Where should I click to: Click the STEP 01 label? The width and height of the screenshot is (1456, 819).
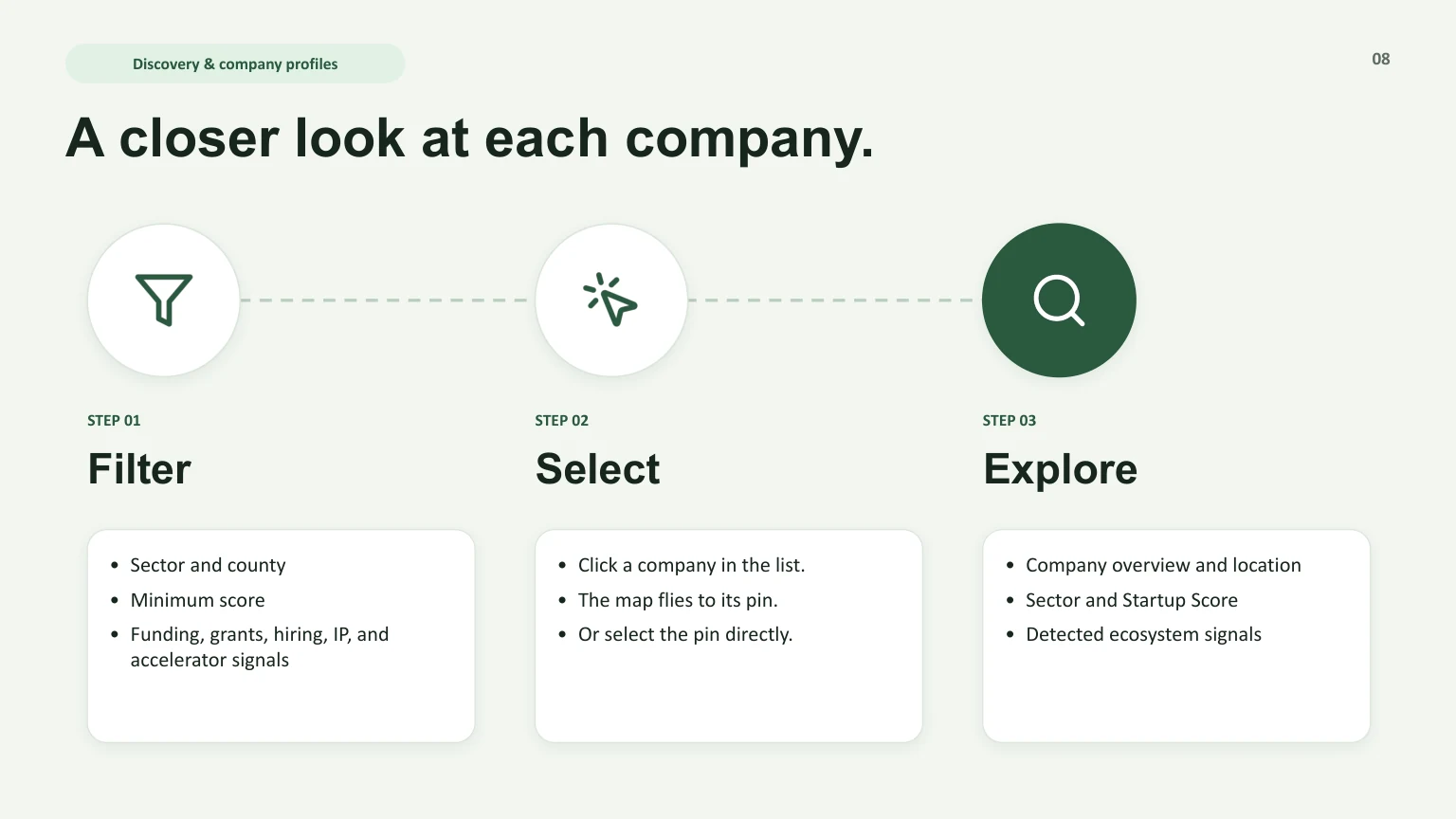tap(114, 420)
